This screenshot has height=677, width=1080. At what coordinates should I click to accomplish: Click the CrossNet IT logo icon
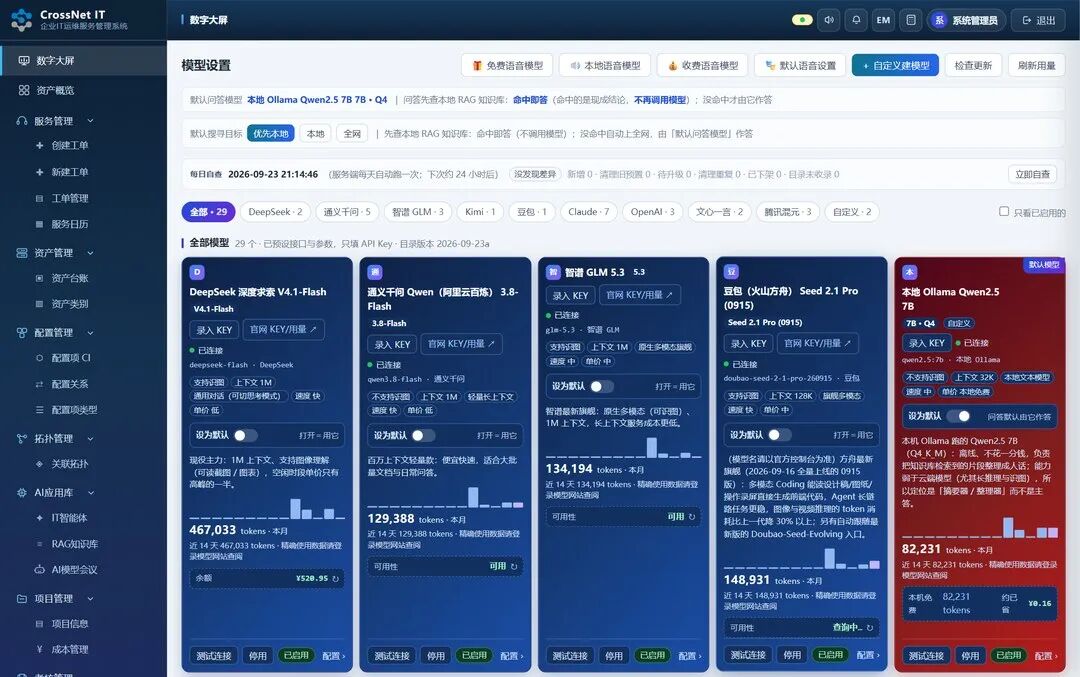pyautogui.click(x=21, y=19)
